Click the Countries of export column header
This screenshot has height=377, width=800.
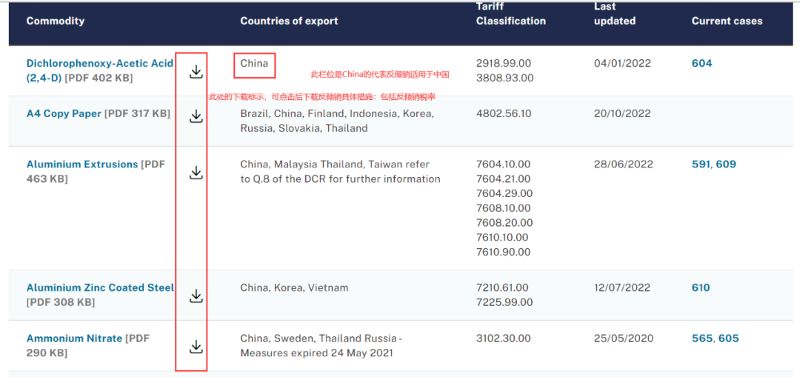tap(289, 21)
